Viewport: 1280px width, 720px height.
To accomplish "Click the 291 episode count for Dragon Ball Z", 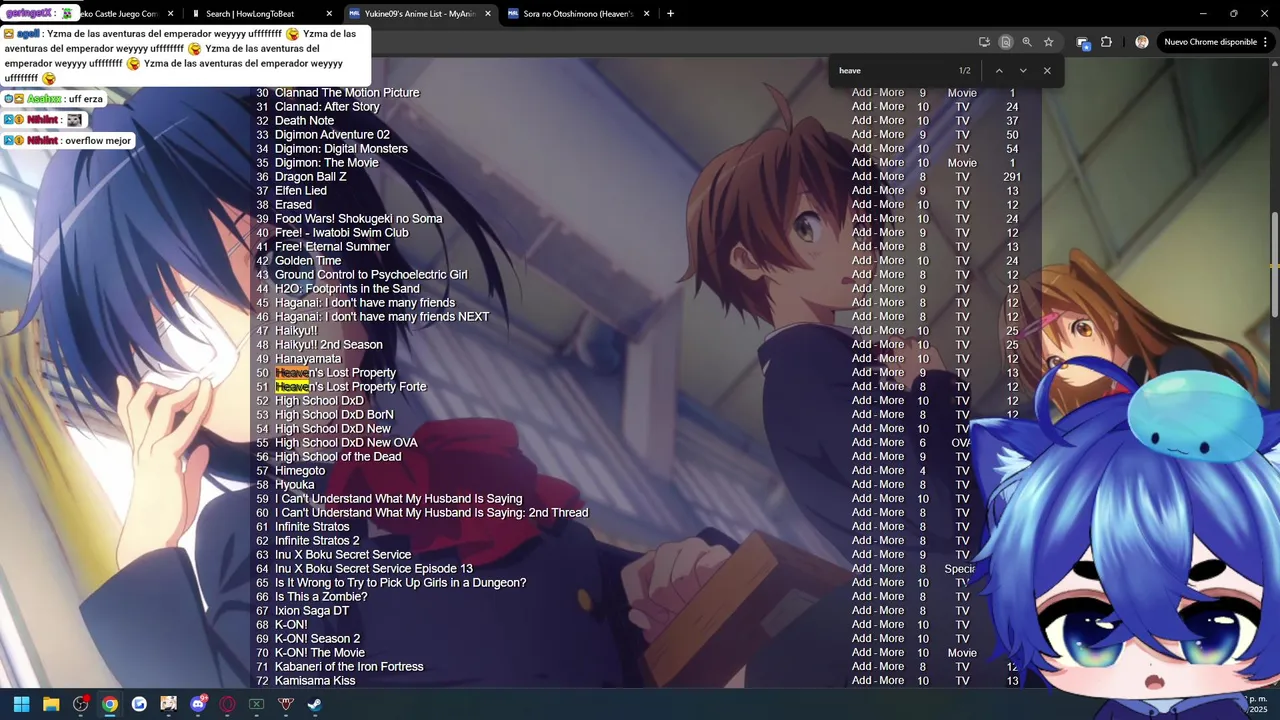I will click(1012, 177).
